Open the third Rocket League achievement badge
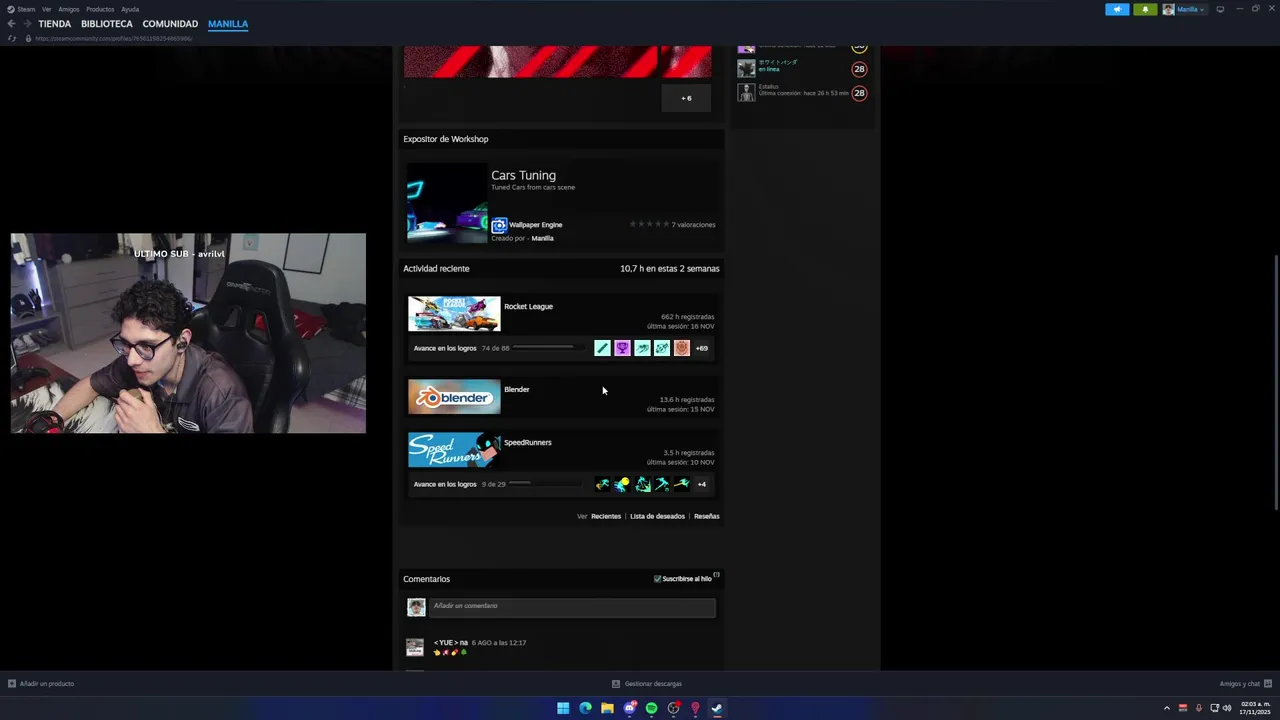Viewport: 1280px width, 720px height. (x=642, y=348)
